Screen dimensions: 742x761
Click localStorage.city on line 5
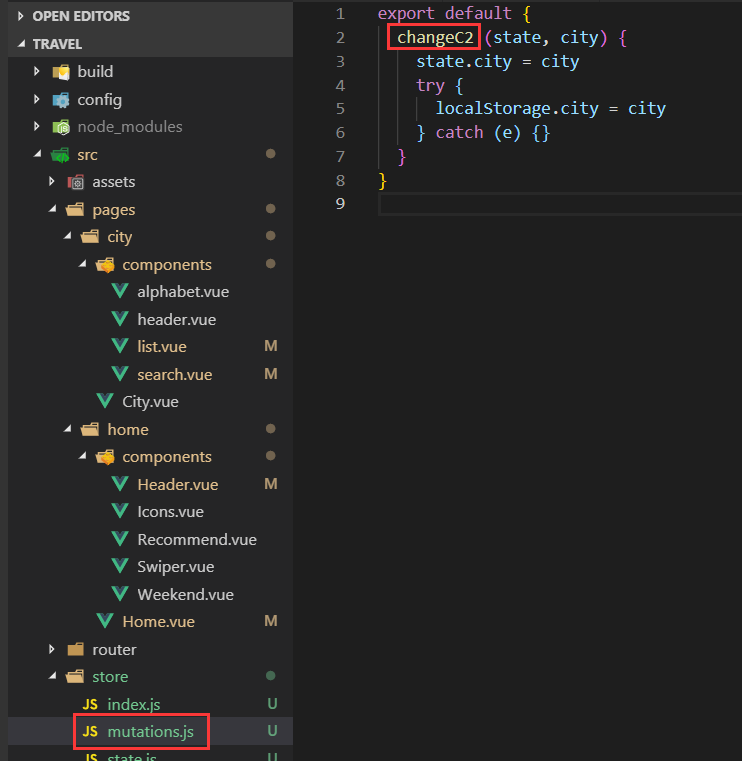[517, 108]
